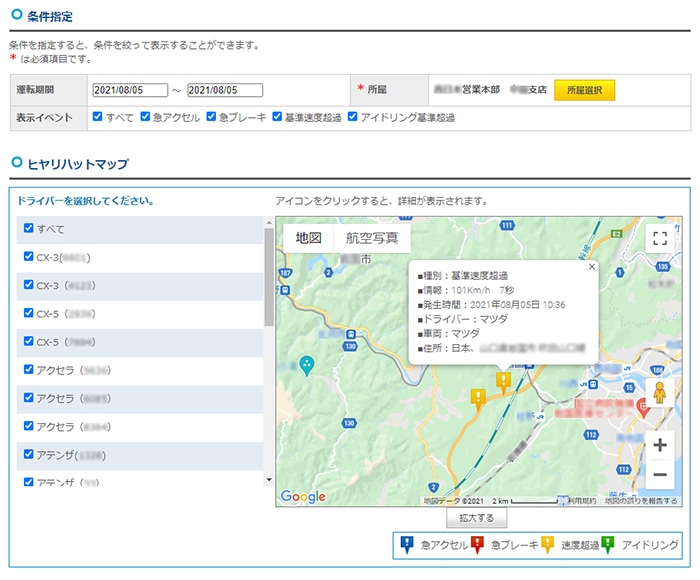Select the 地図 map type
700x580 pixels.
click(308, 238)
